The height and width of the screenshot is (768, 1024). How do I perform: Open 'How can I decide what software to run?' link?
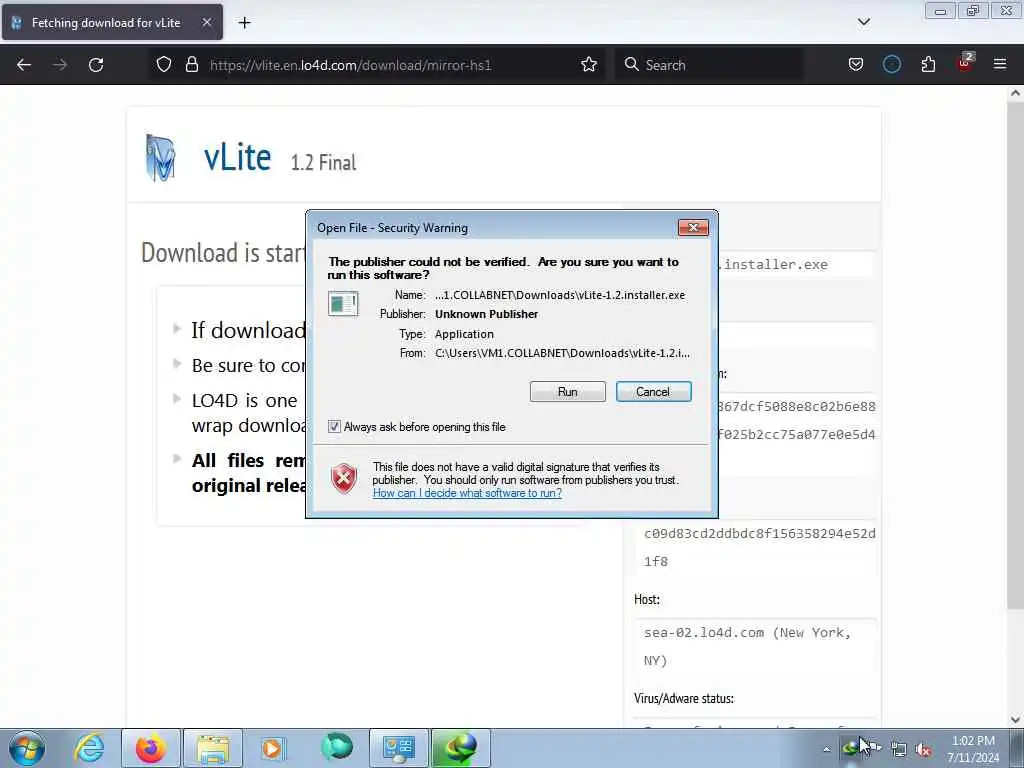467,493
